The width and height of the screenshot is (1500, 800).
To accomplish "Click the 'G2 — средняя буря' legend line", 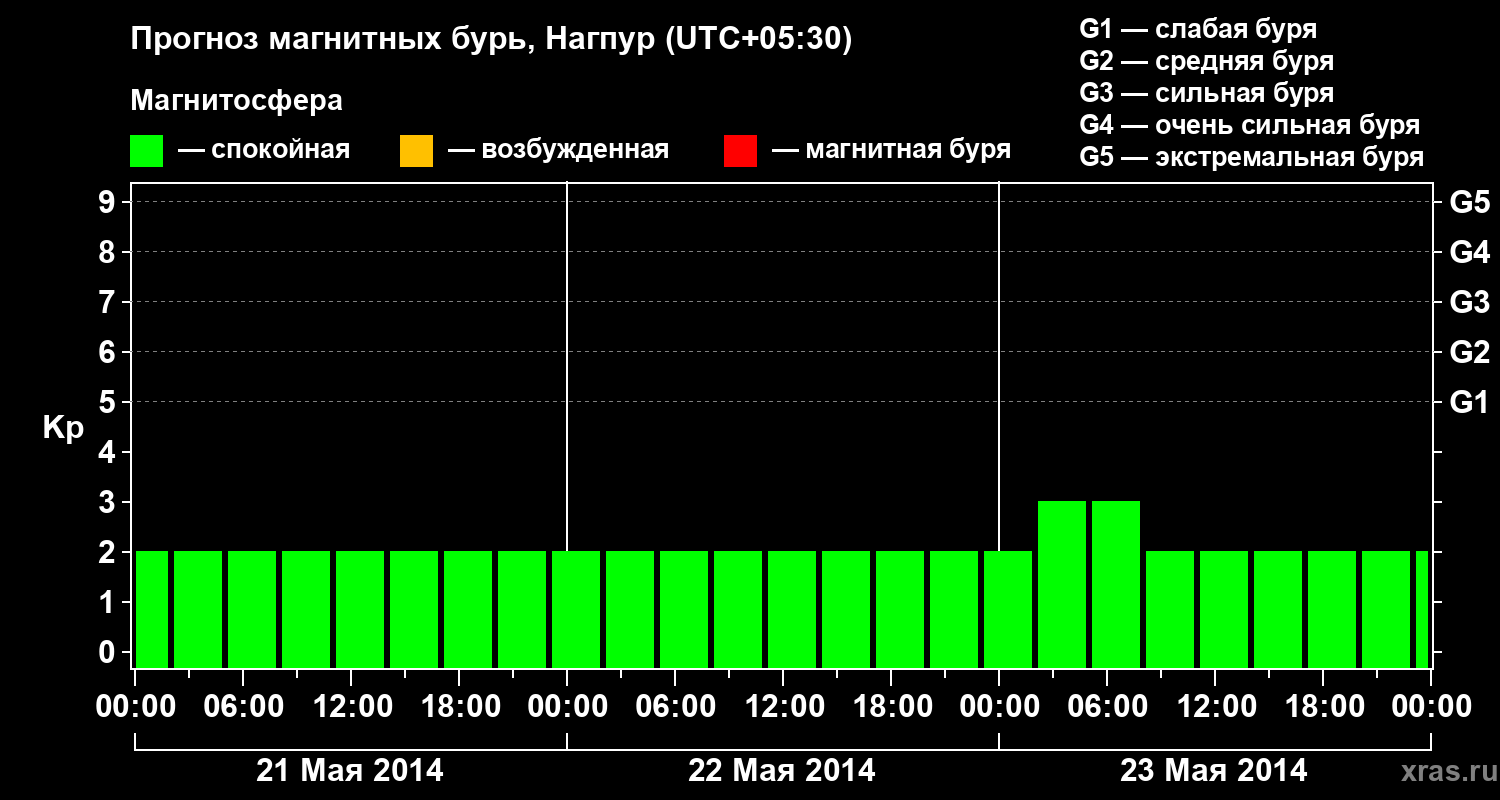I will coord(1206,61).
